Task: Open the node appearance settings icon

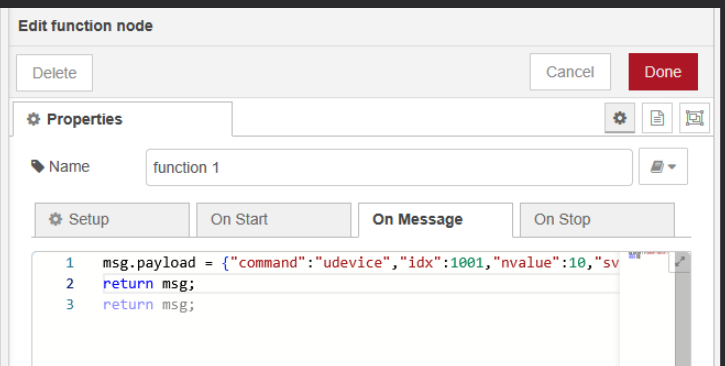Action: (x=694, y=118)
